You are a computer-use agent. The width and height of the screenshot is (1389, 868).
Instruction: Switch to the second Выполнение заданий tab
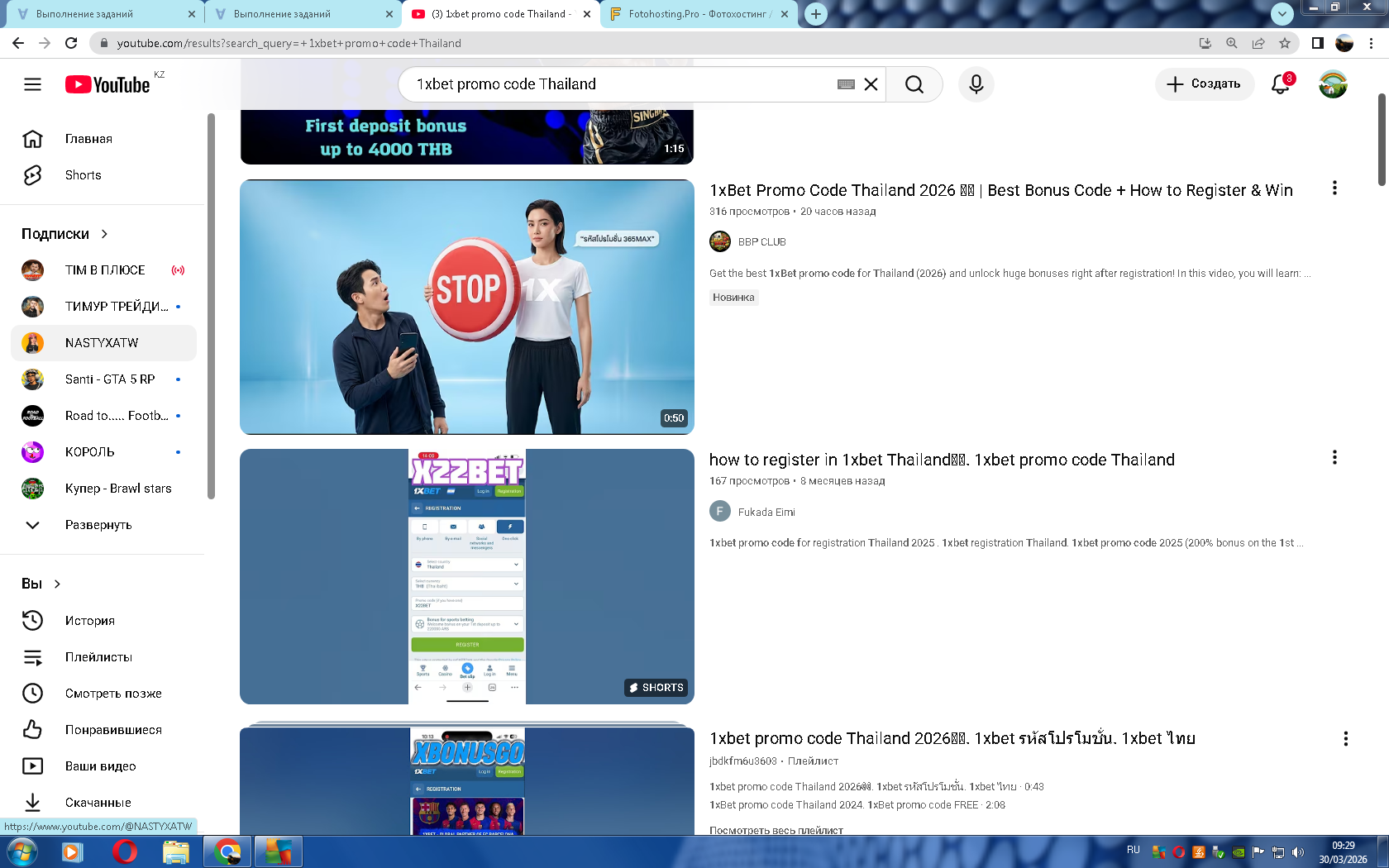[x=303, y=14]
